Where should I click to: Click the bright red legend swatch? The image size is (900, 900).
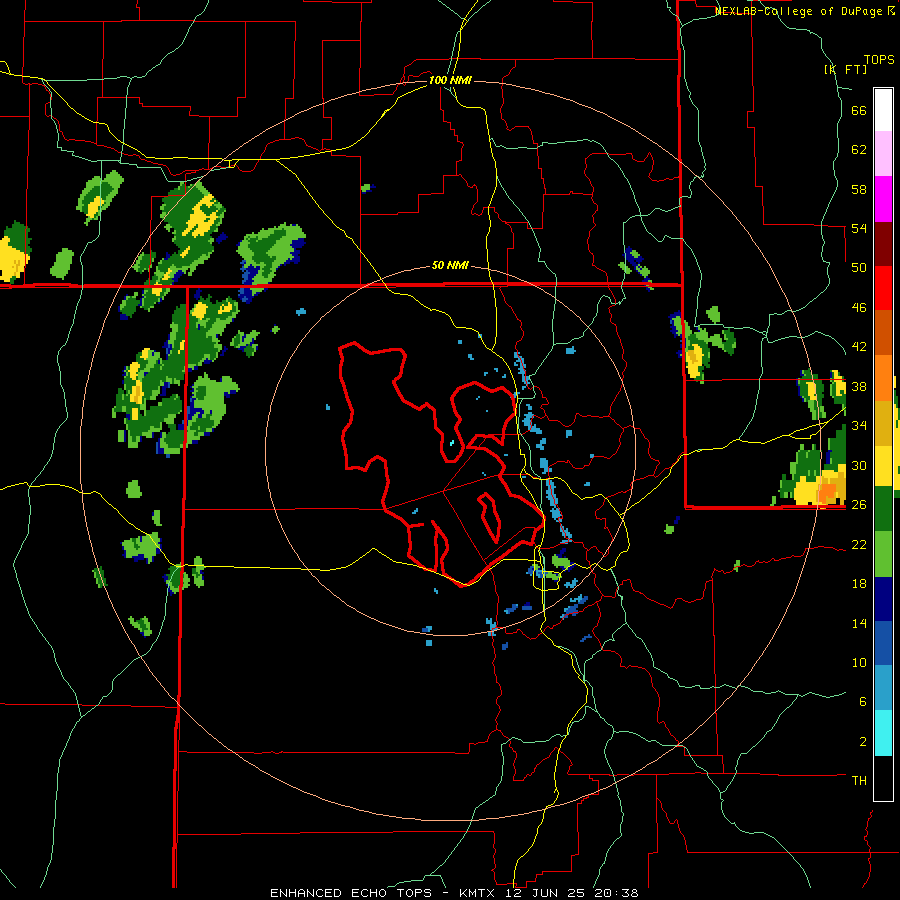pos(883,288)
